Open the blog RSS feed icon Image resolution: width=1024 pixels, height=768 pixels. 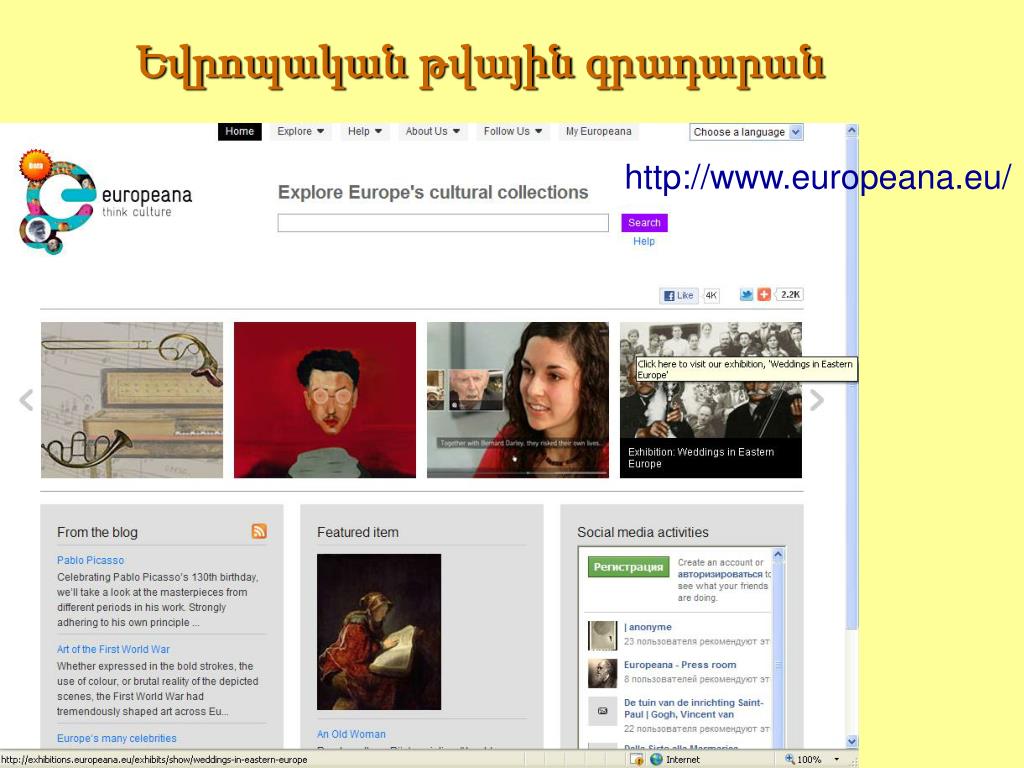click(x=259, y=531)
